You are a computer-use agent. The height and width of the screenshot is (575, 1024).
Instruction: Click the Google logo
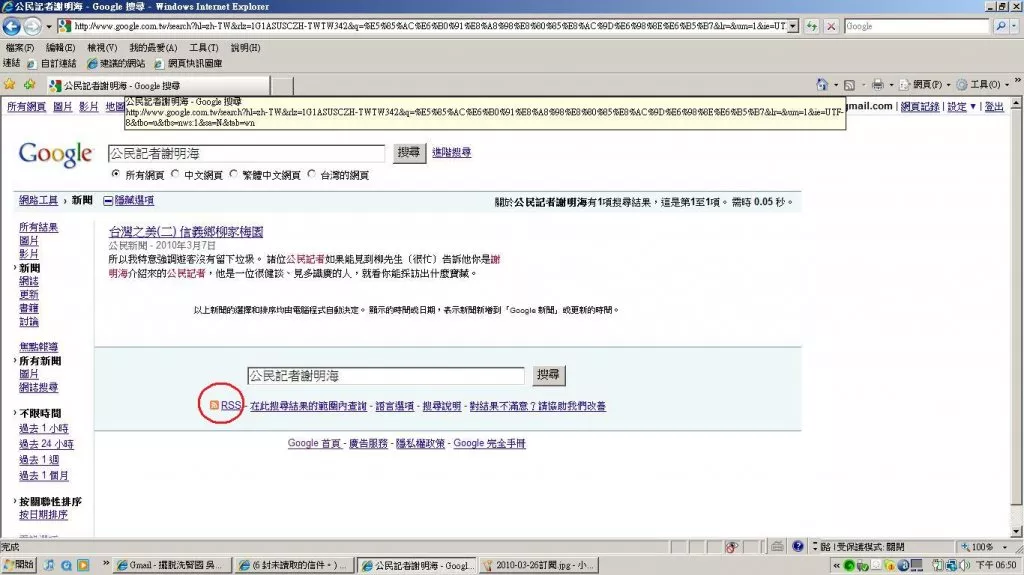click(56, 155)
